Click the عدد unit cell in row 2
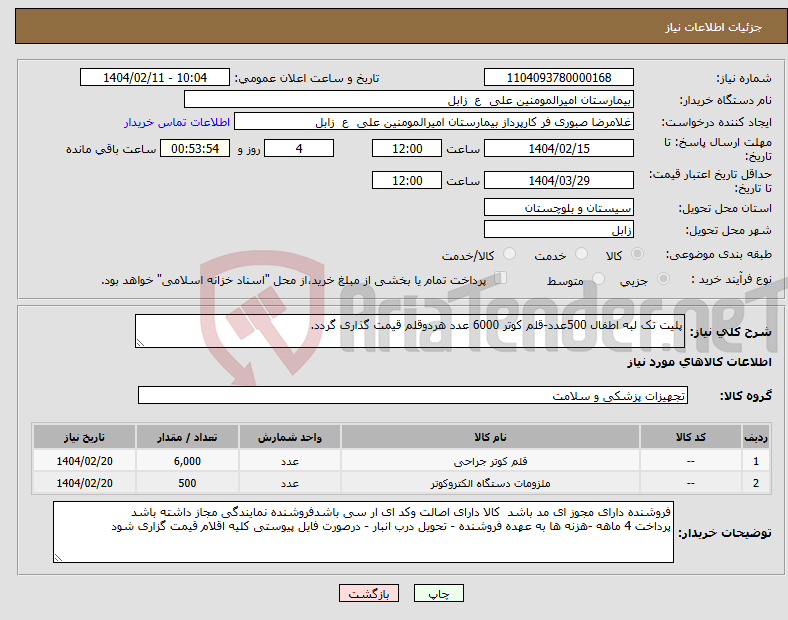The width and height of the screenshot is (788, 620). click(x=290, y=483)
